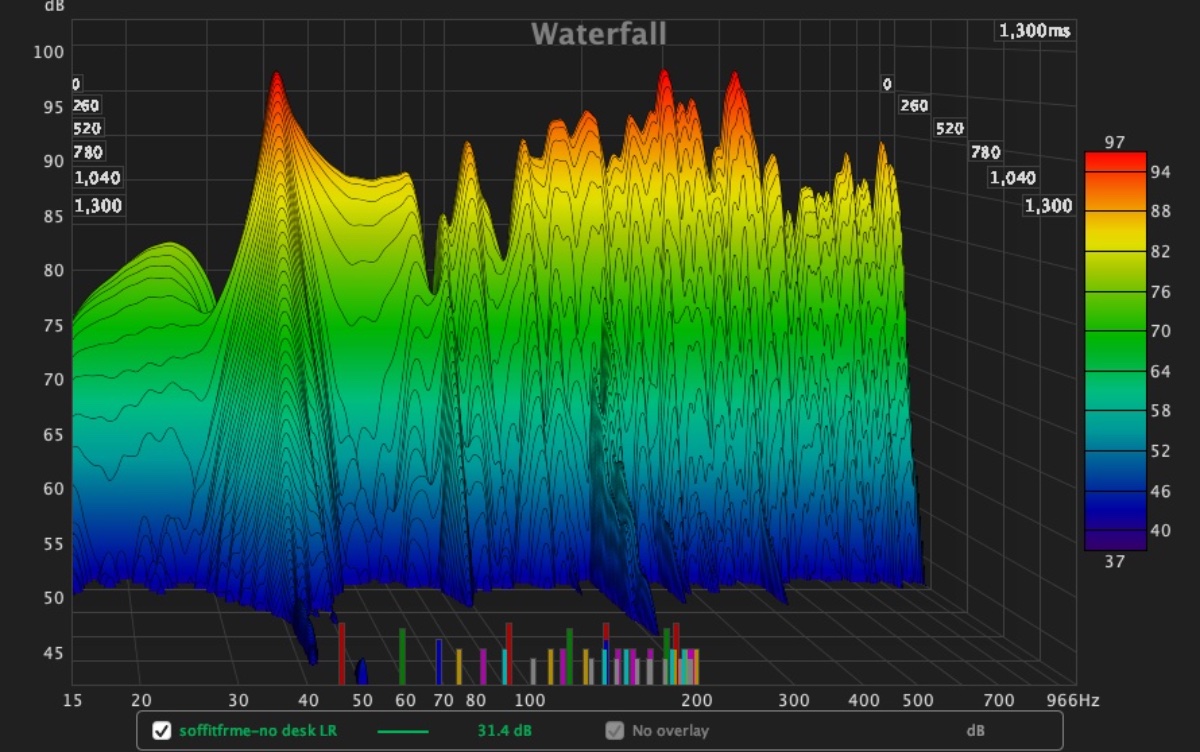Click the dark blue band on color scale
This screenshot has height=752, width=1200.
pos(1114,510)
